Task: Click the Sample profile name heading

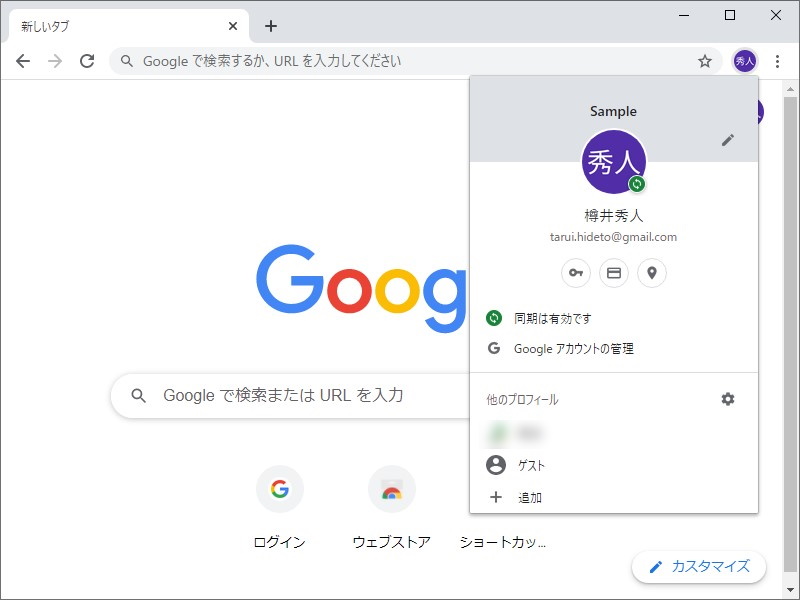Action: 613,111
